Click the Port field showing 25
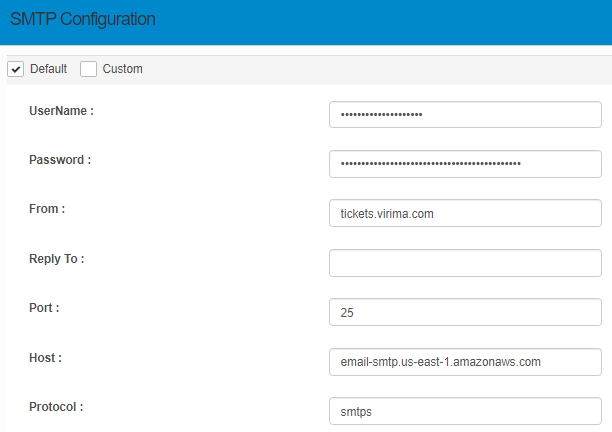The image size is (612, 432). [465, 312]
